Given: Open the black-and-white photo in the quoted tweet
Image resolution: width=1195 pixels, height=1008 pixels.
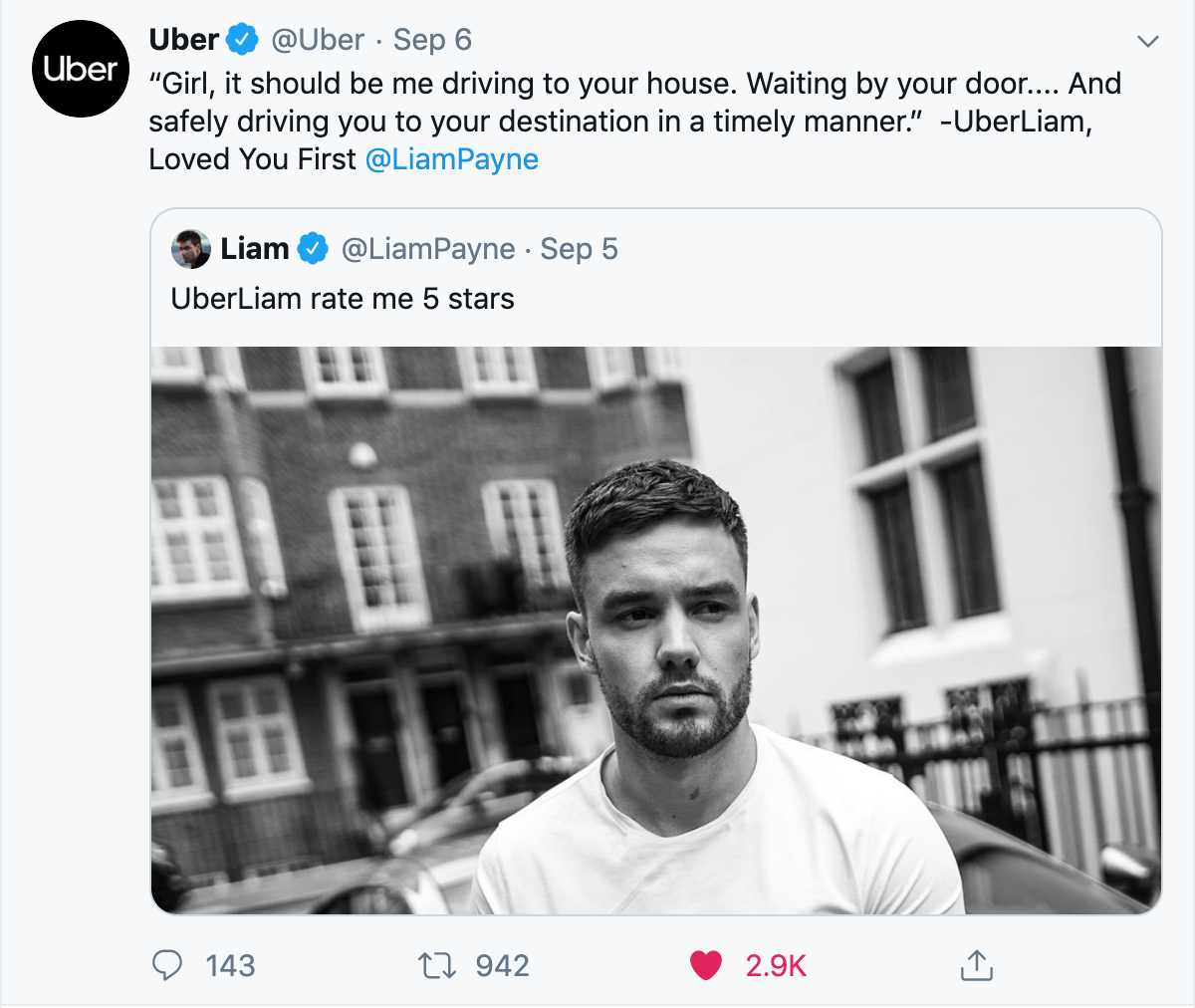Looking at the screenshot, I should click(655, 630).
